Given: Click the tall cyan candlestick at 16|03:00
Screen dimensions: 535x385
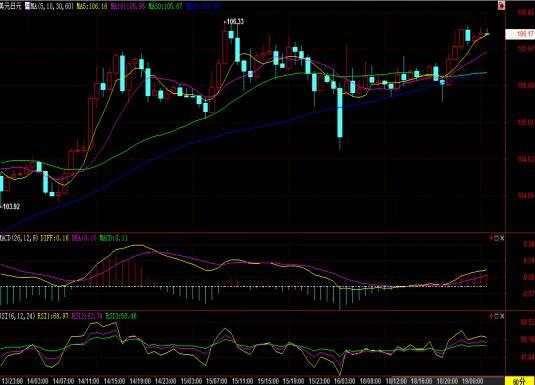Looking at the screenshot, I should click(340, 113).
